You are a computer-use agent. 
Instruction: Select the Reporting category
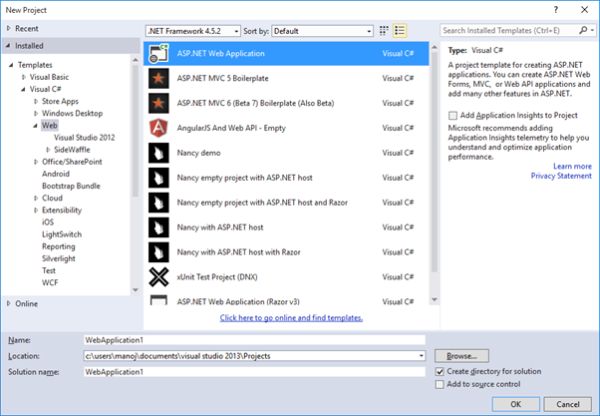click(x=59, y=246)
